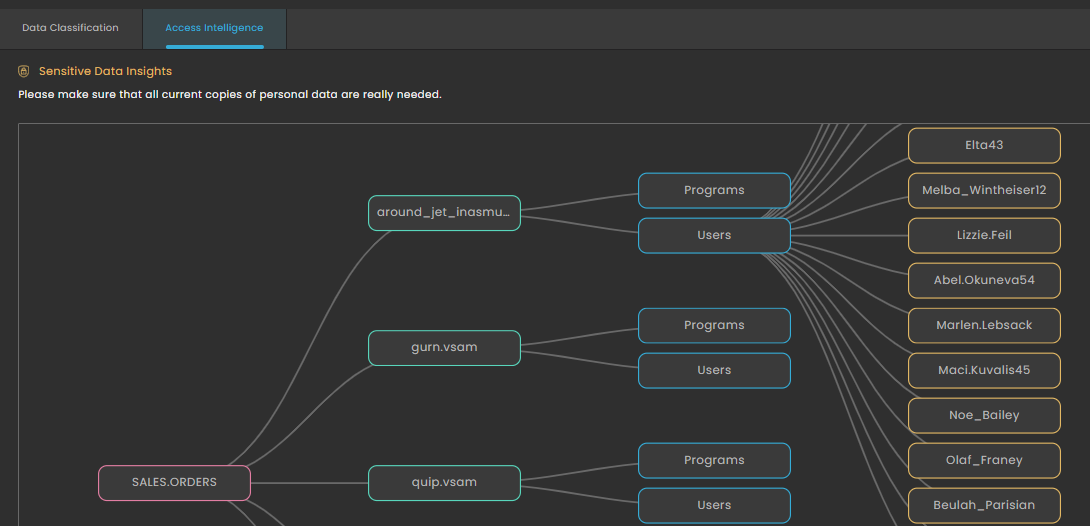The height and width of the screenshot is (526, 1090).
Task: Select the SALES.ORDERS root node
Action: click(174, 483)
